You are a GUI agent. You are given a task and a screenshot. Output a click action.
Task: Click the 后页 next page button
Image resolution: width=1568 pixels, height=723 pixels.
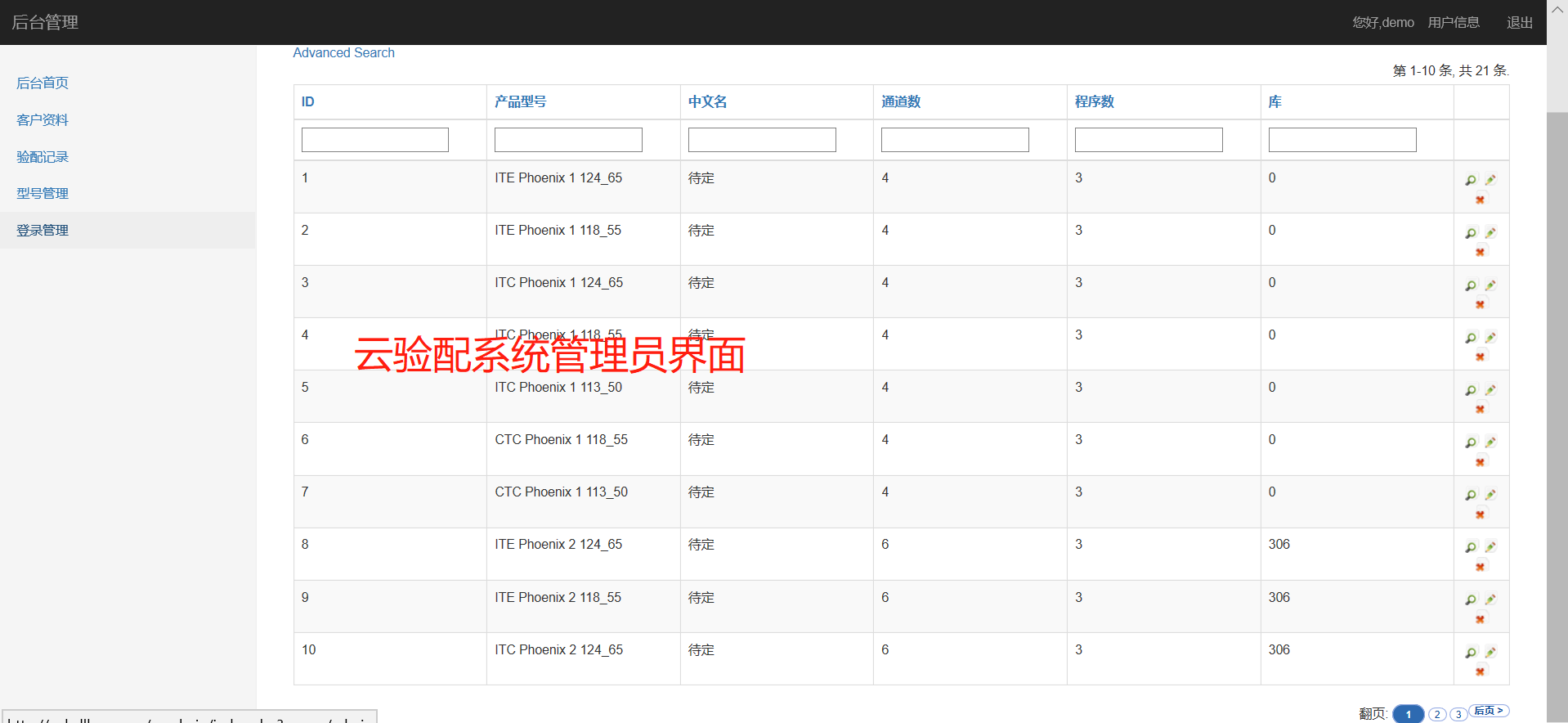[x=1488, y=711]
